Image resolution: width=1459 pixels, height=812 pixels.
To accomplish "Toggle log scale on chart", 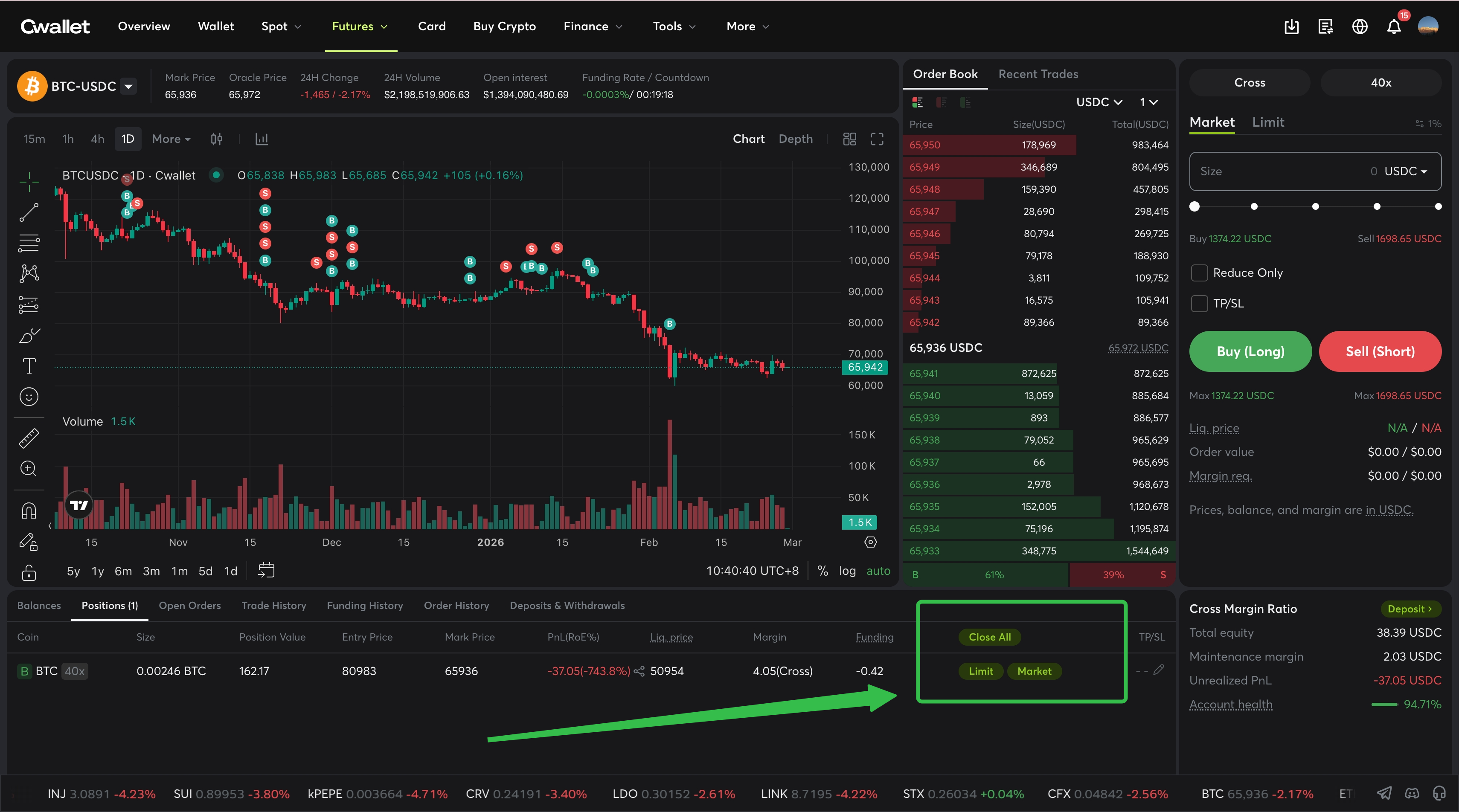I will tap(847, 571).
